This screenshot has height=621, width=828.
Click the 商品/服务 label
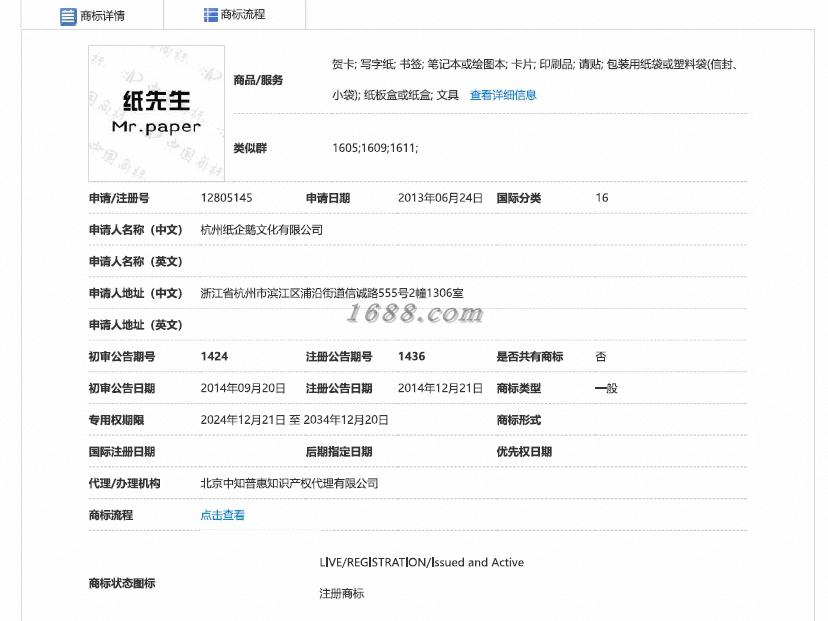click(258, 80)
